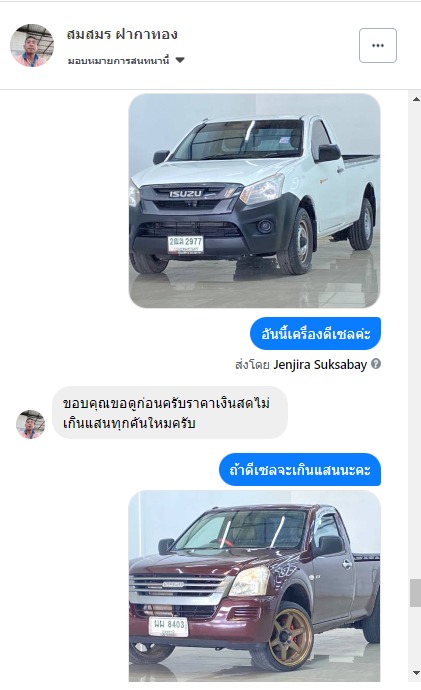Image resolution: width=421 pixels, height=690 pixels.
Task: Open the assign this conversation label
Action: tap(118, 61)
